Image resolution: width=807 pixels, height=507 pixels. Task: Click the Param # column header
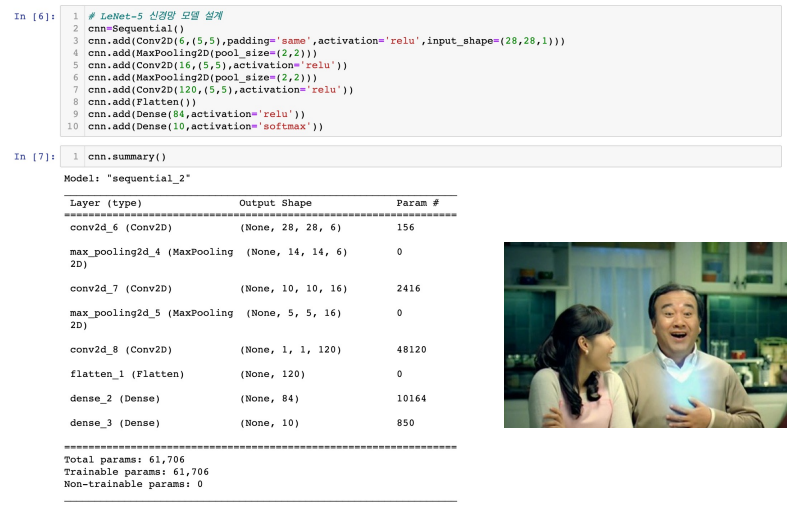(417, 203)
